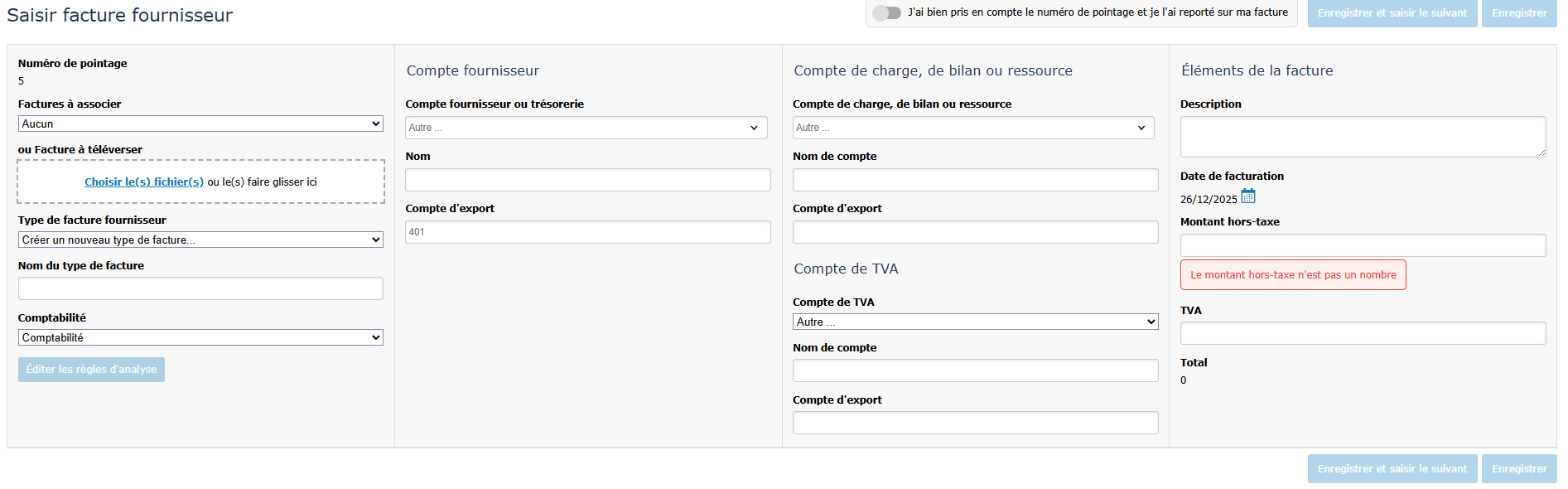Image resolution: width=1568 pixels, height=489 pixels.
Task: Toggle the pointage number confirmation switch
Action: pos(886,12)
